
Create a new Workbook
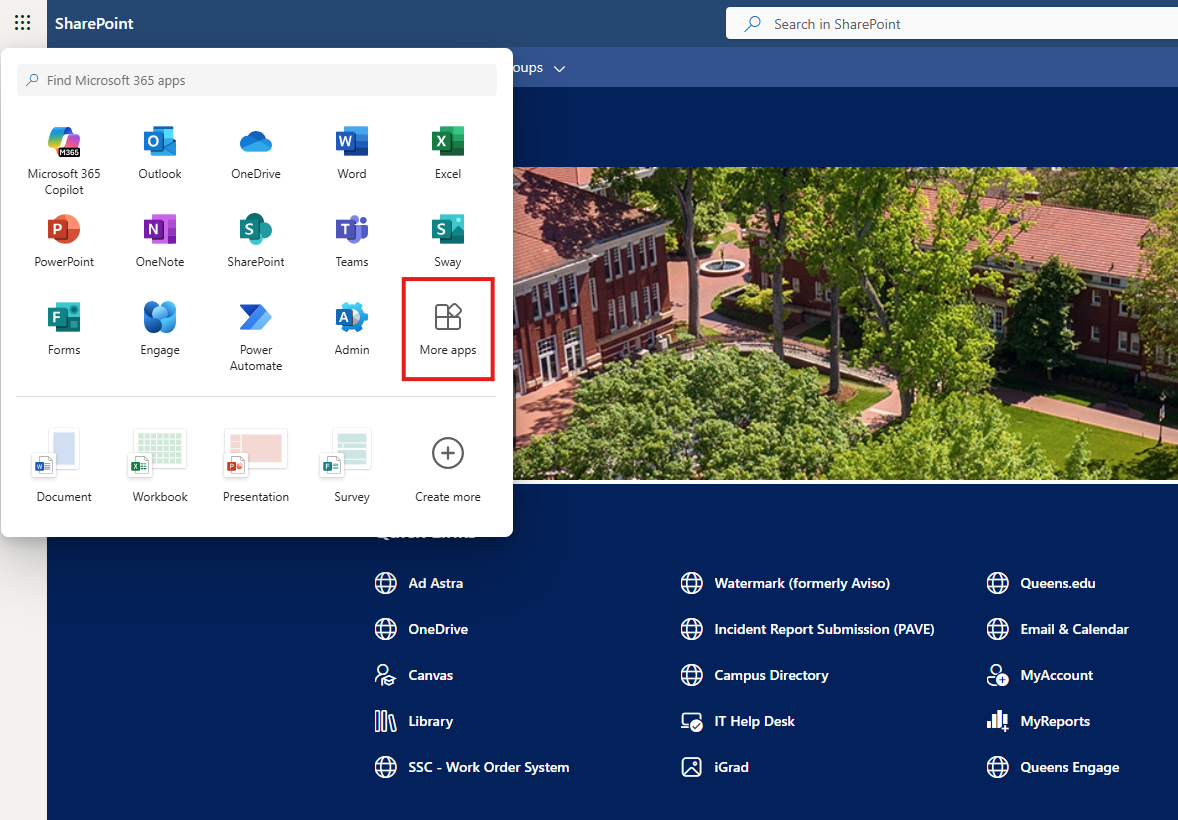pyautogui.click(x=160, y=465)
